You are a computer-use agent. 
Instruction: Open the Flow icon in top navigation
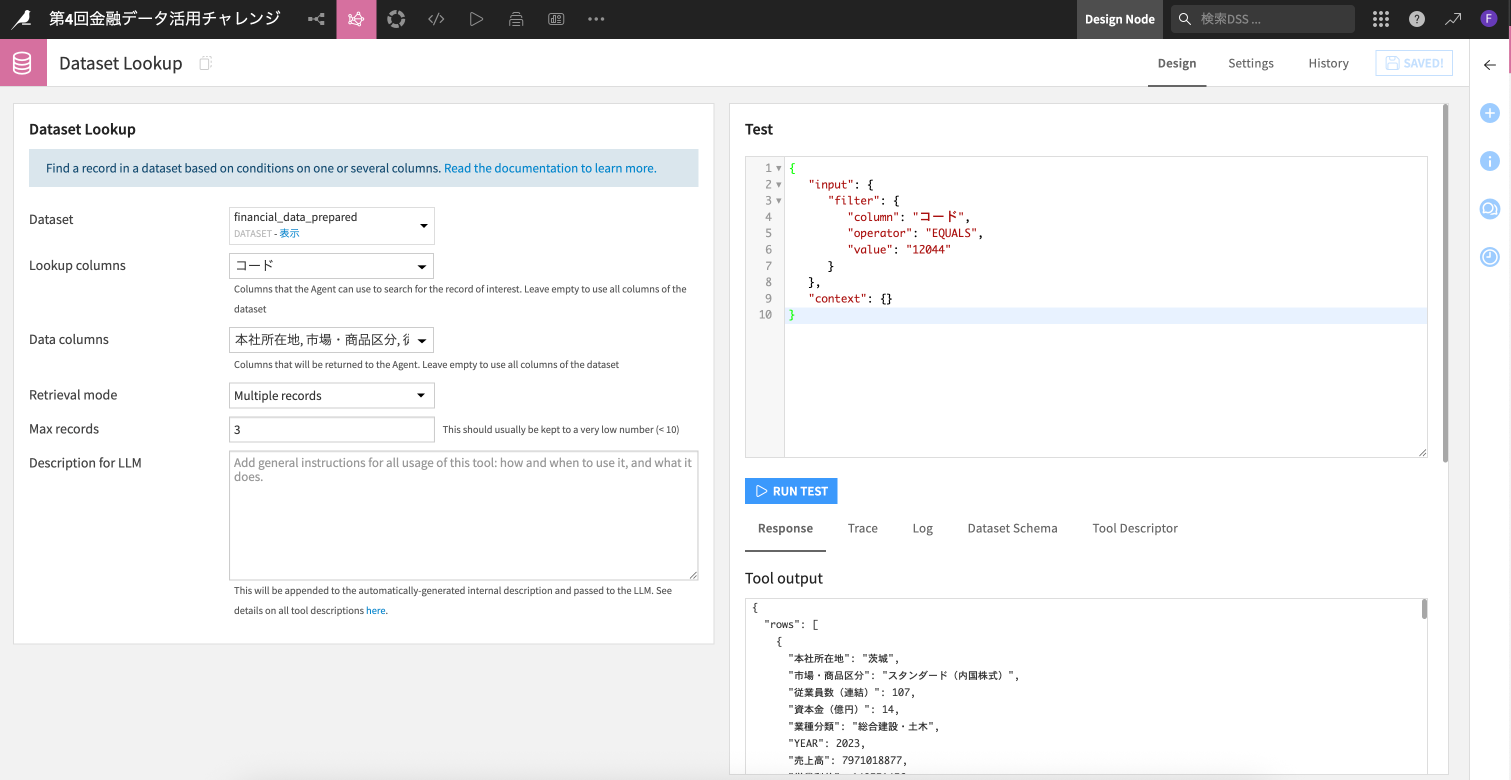(x=316, y=19)
